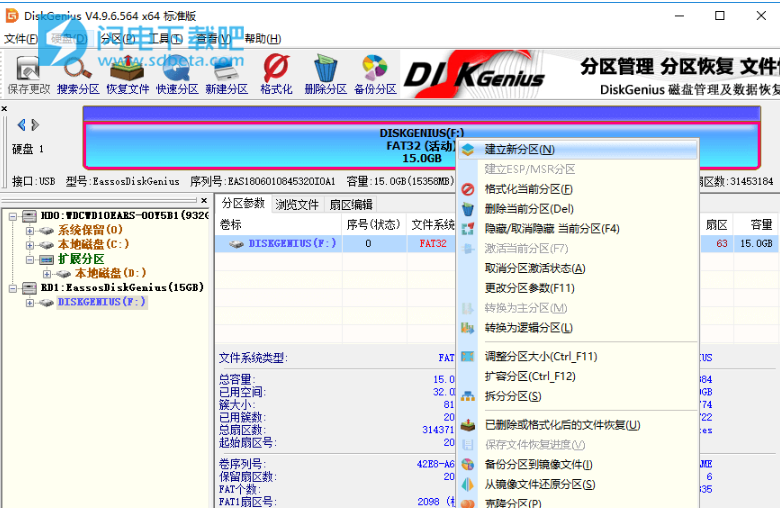
Task: Click red Format Current Partition menu icon
Action: [x=468, y=189]
